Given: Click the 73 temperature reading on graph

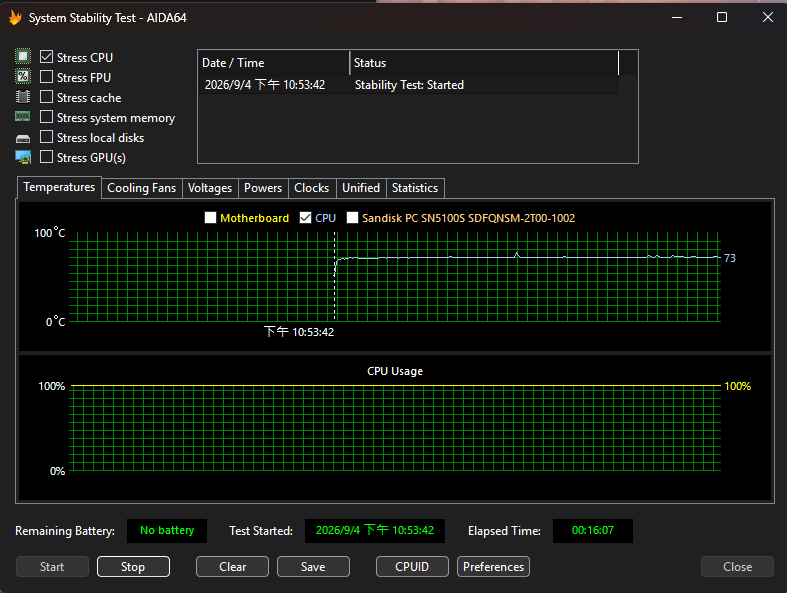Looking at the screenshot, I should coord(730,258).
